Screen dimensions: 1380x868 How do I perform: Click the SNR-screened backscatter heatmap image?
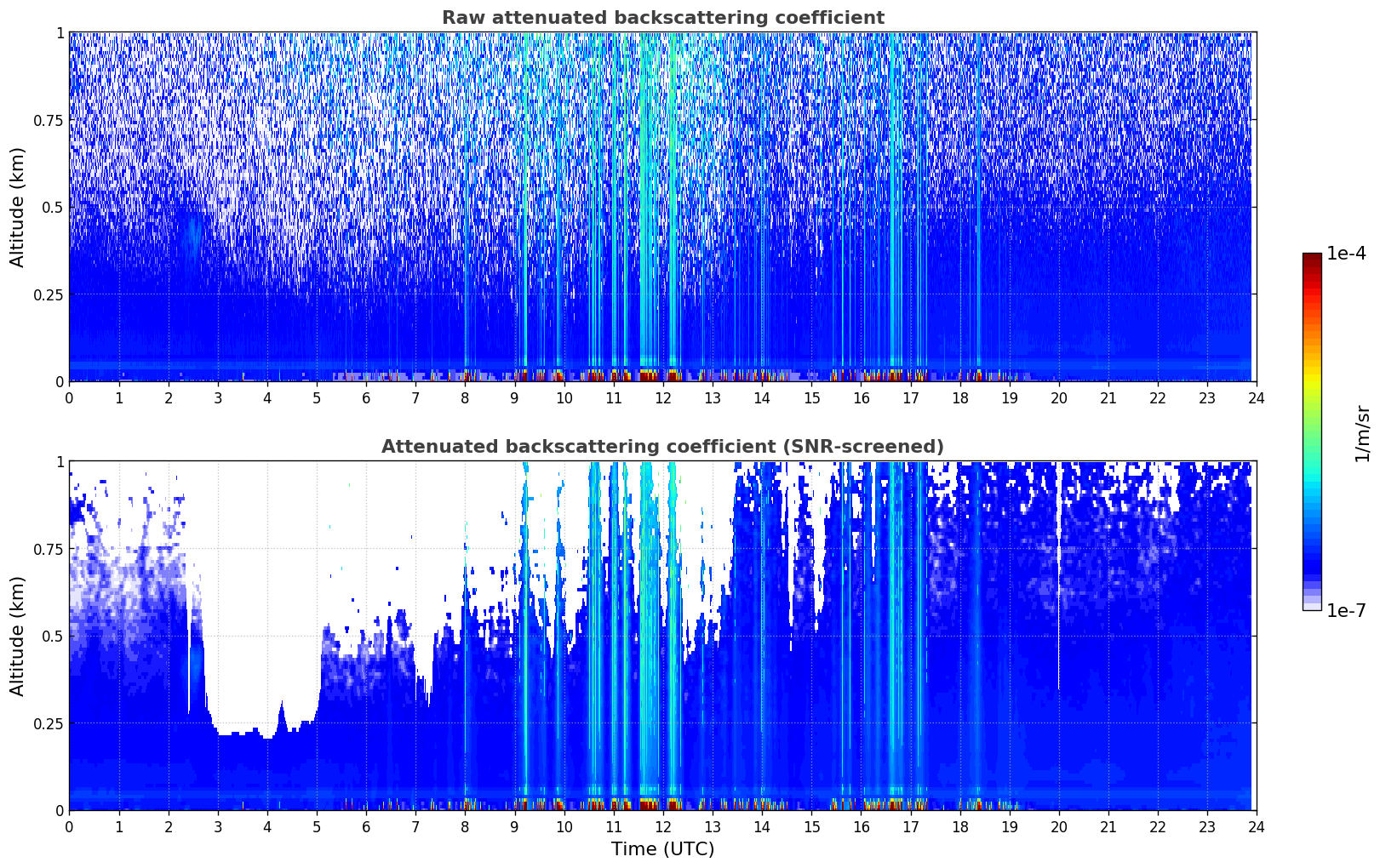662,636
